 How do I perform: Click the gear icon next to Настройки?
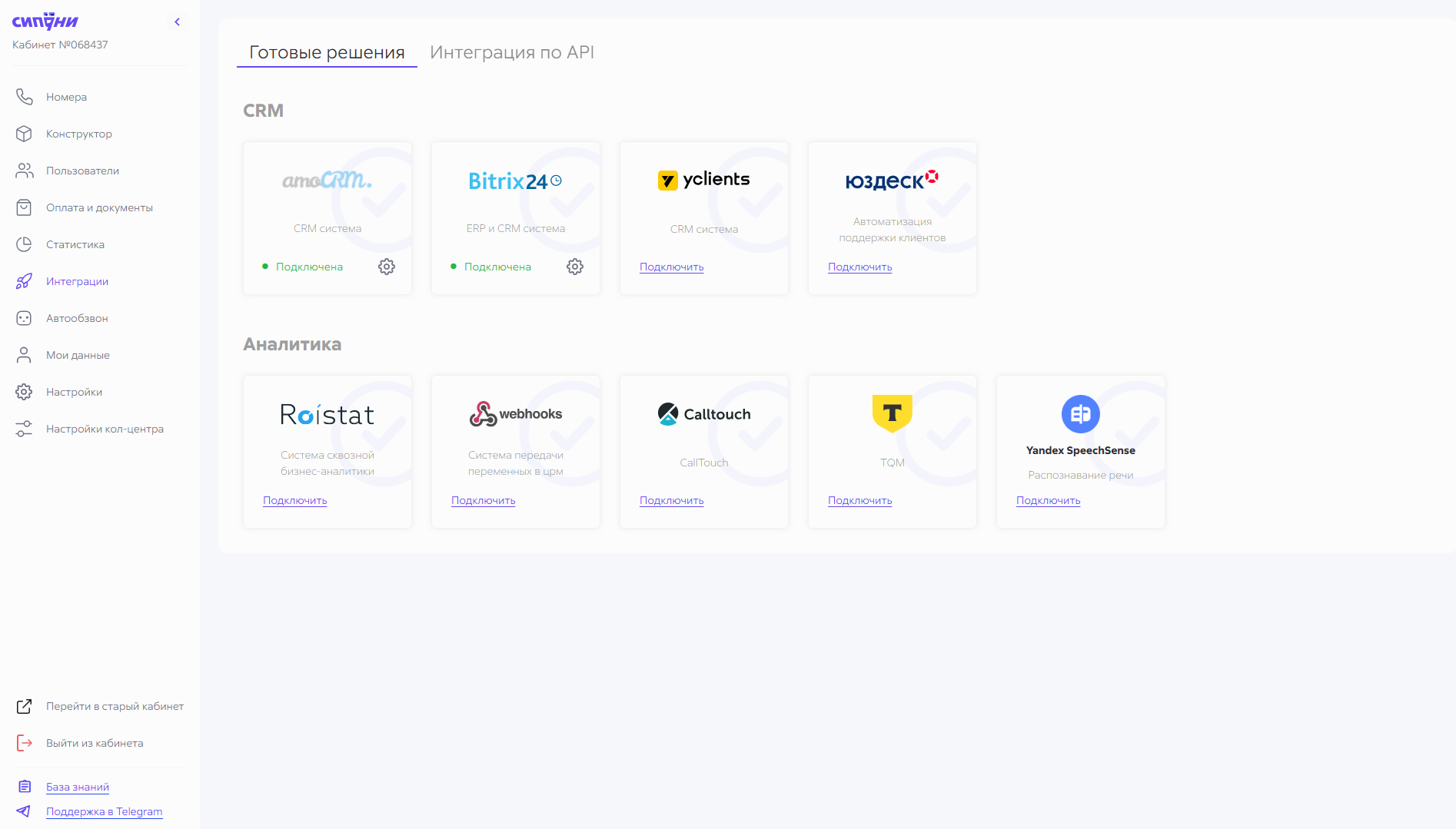click(x=24, y=392)
